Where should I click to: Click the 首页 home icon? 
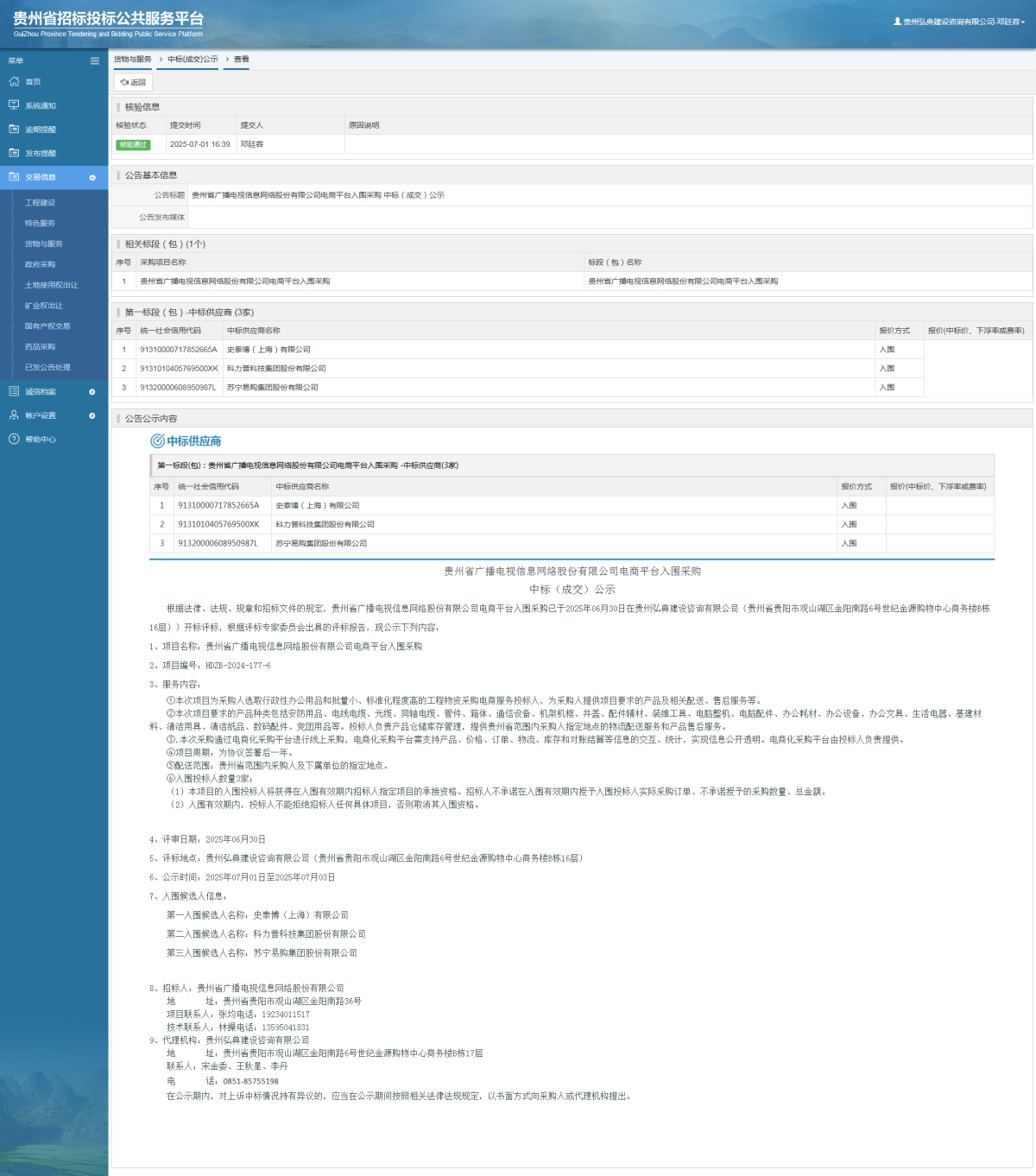coord(14,81)
